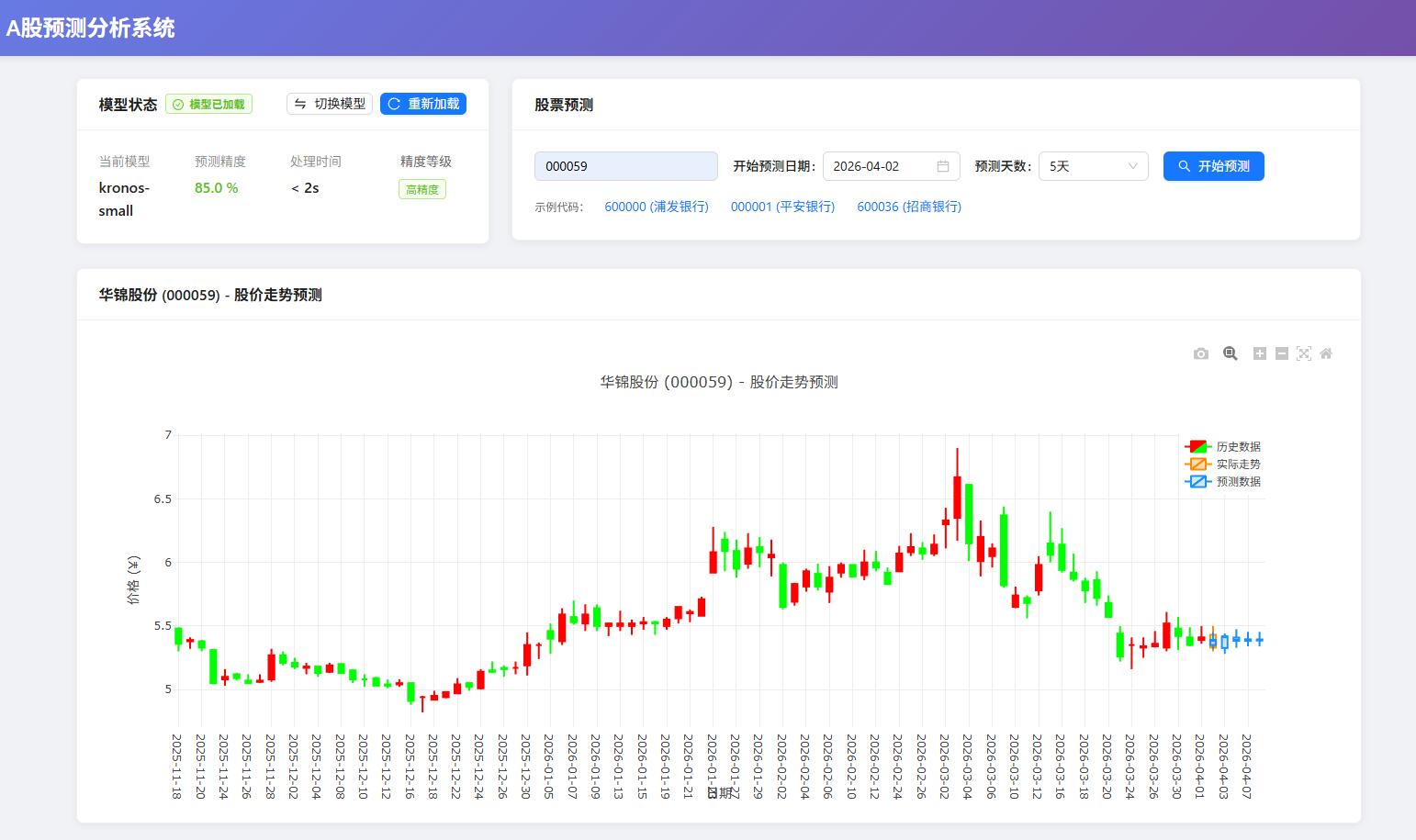The height and width of the screenshot is (840, 1416).
Task: Hide the 实际走势 legend series
Action: (1239, 465)
